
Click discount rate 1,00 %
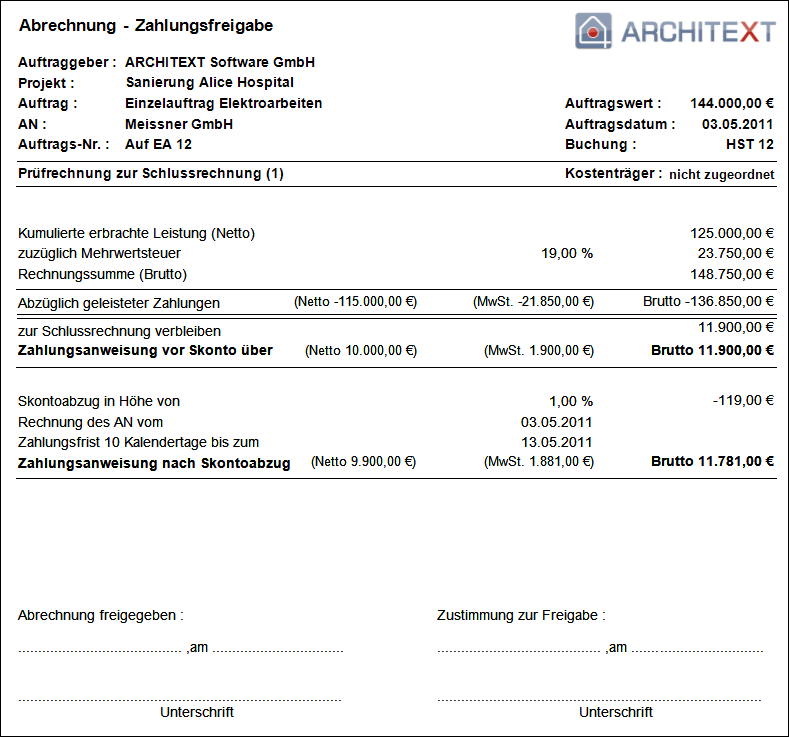571,401
